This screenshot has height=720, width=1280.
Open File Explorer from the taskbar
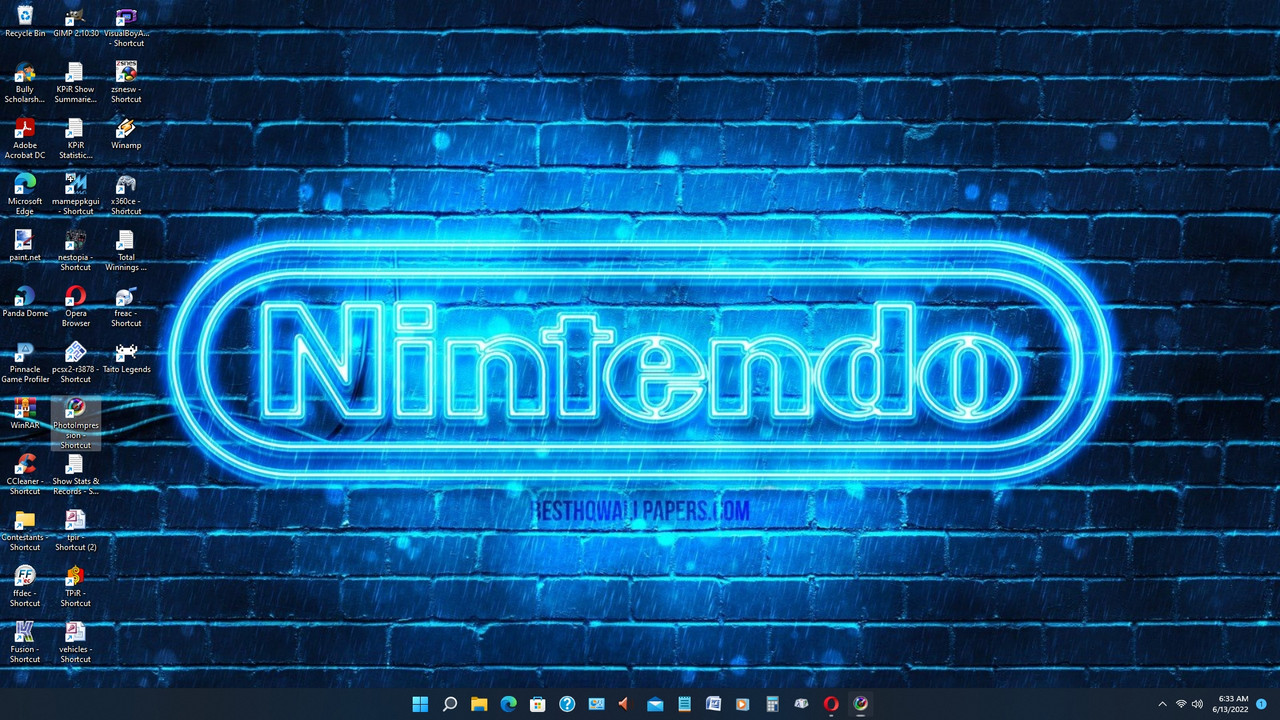click(x=479, y=704)
